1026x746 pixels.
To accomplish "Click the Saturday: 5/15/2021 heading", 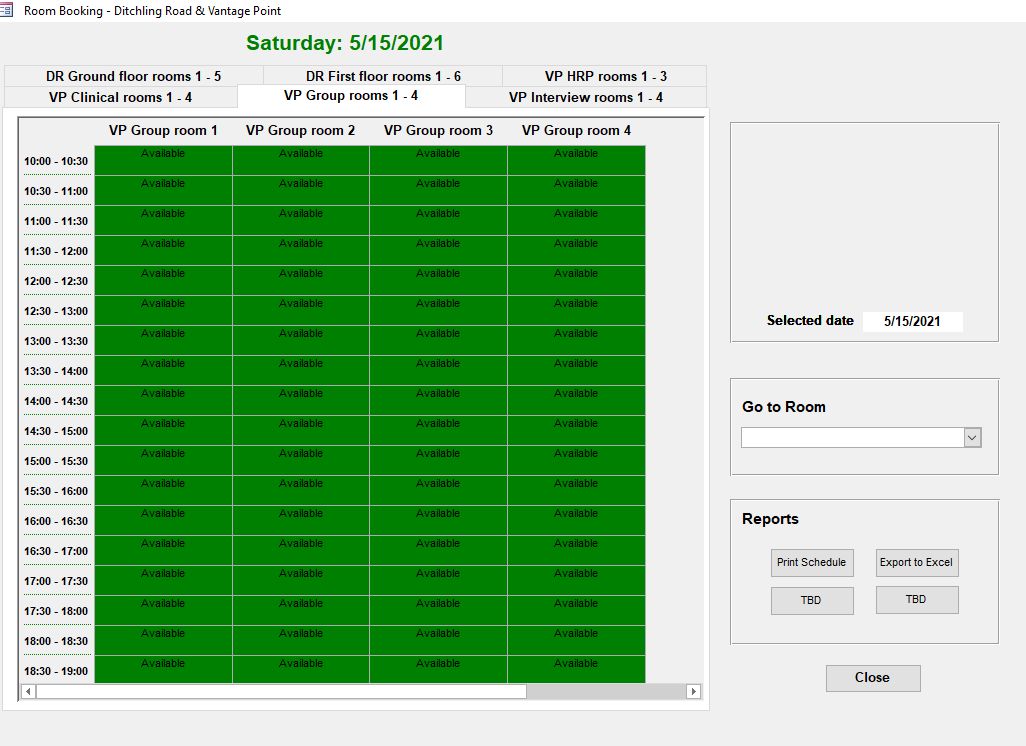I will tap(345, 43).
